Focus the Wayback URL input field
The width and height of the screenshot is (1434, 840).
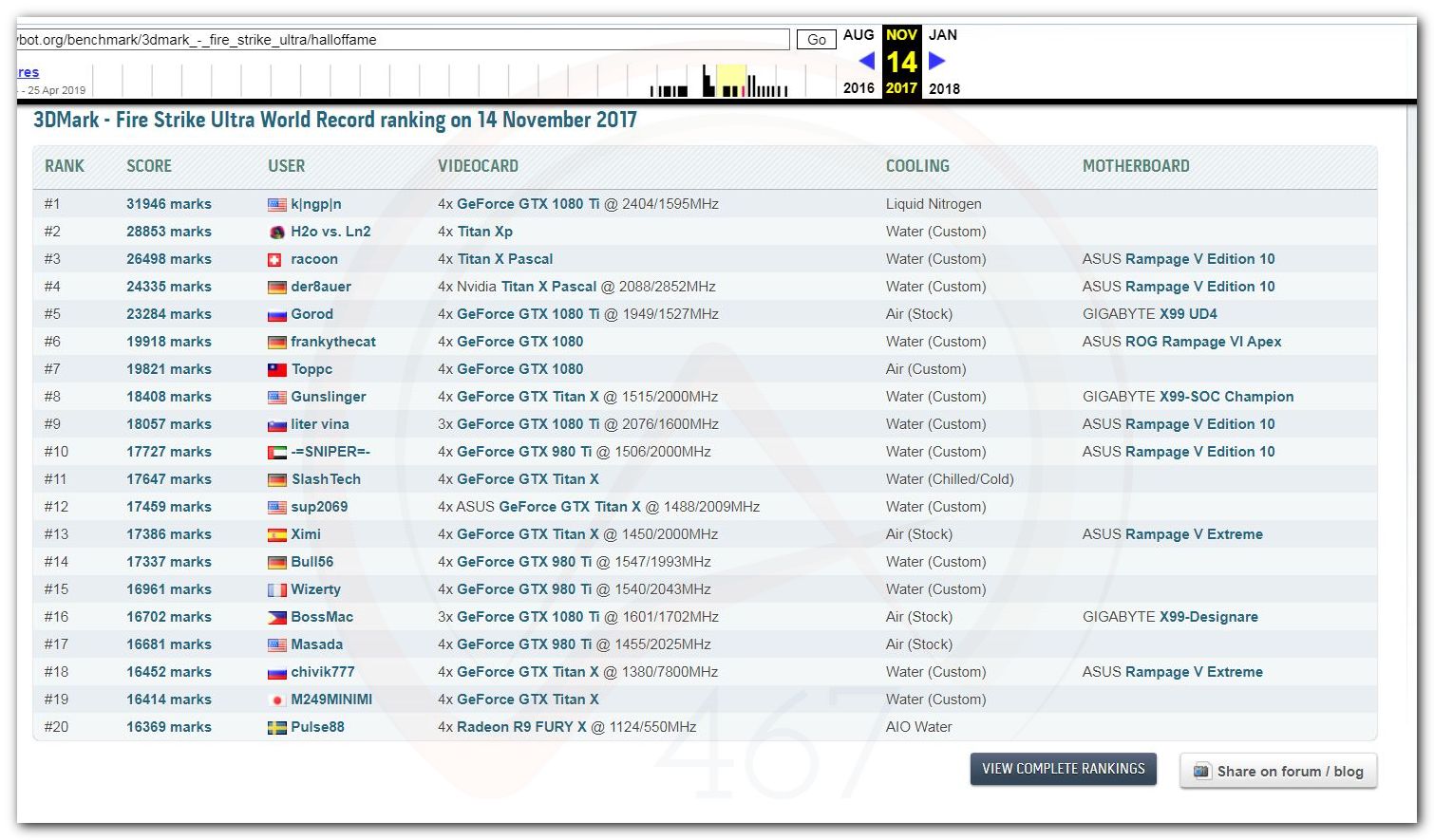click(x=403, y=39)
